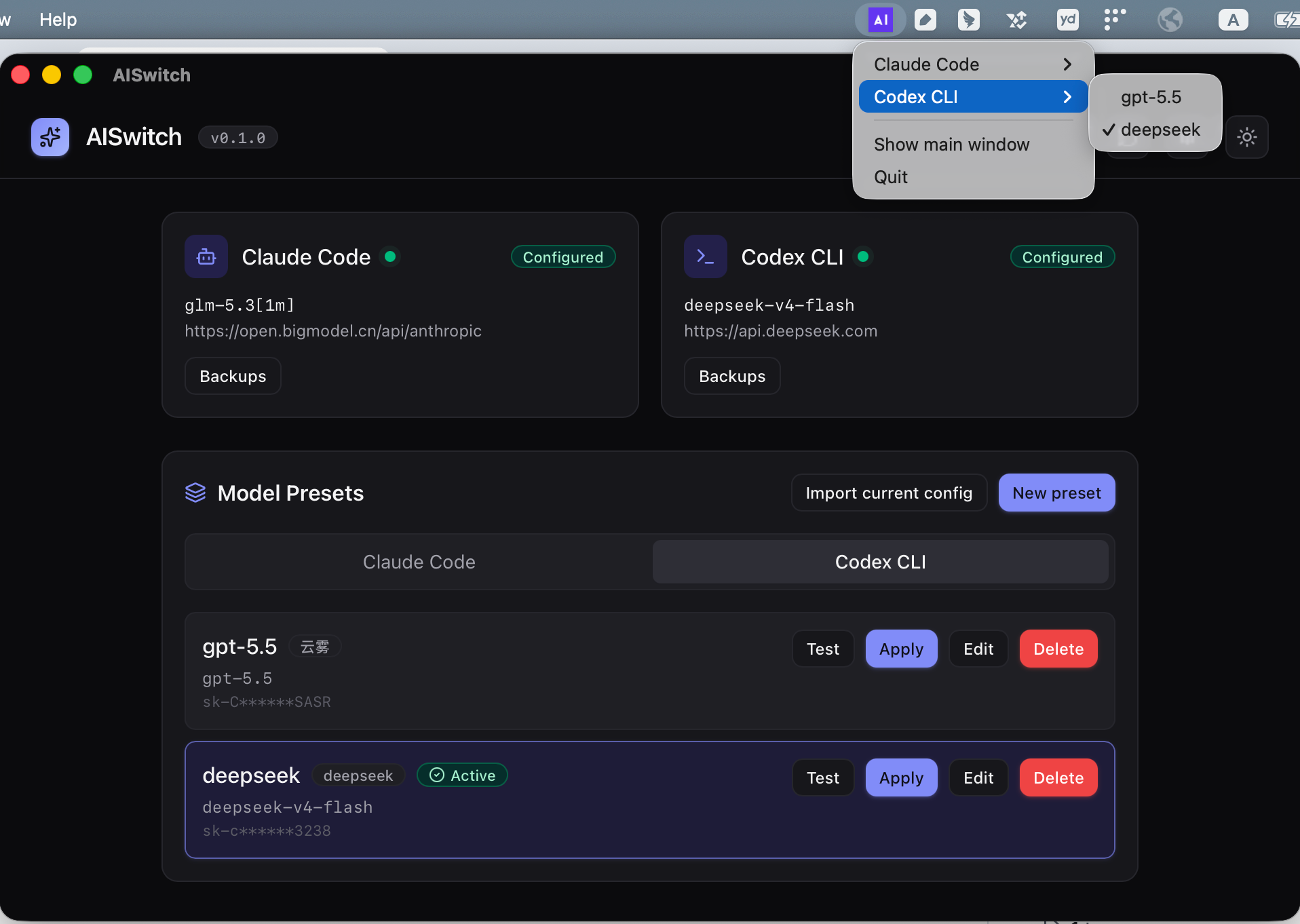Click Import current config
Image resolution: width=1300 pixels, height=924 pixels.
(889, 493)
